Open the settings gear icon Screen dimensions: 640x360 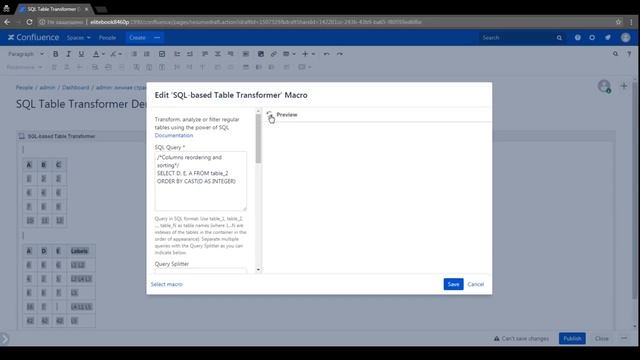click(x=592, y=38)
